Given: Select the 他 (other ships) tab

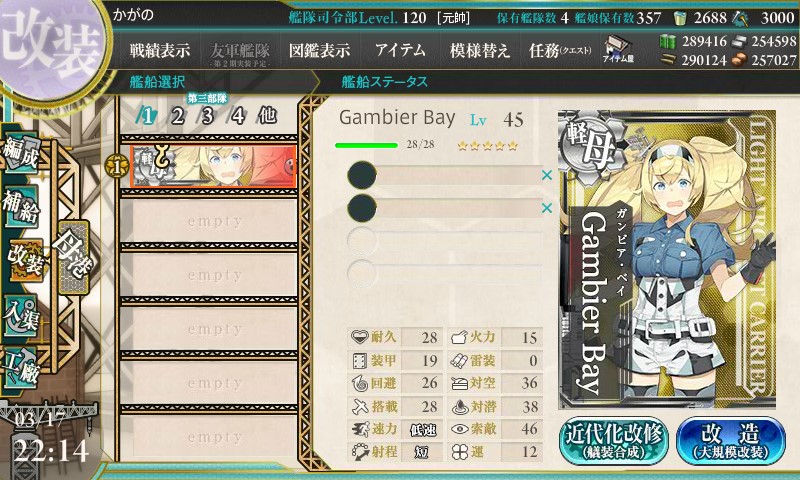Looking at the screenshot, I should coord(267,116).
